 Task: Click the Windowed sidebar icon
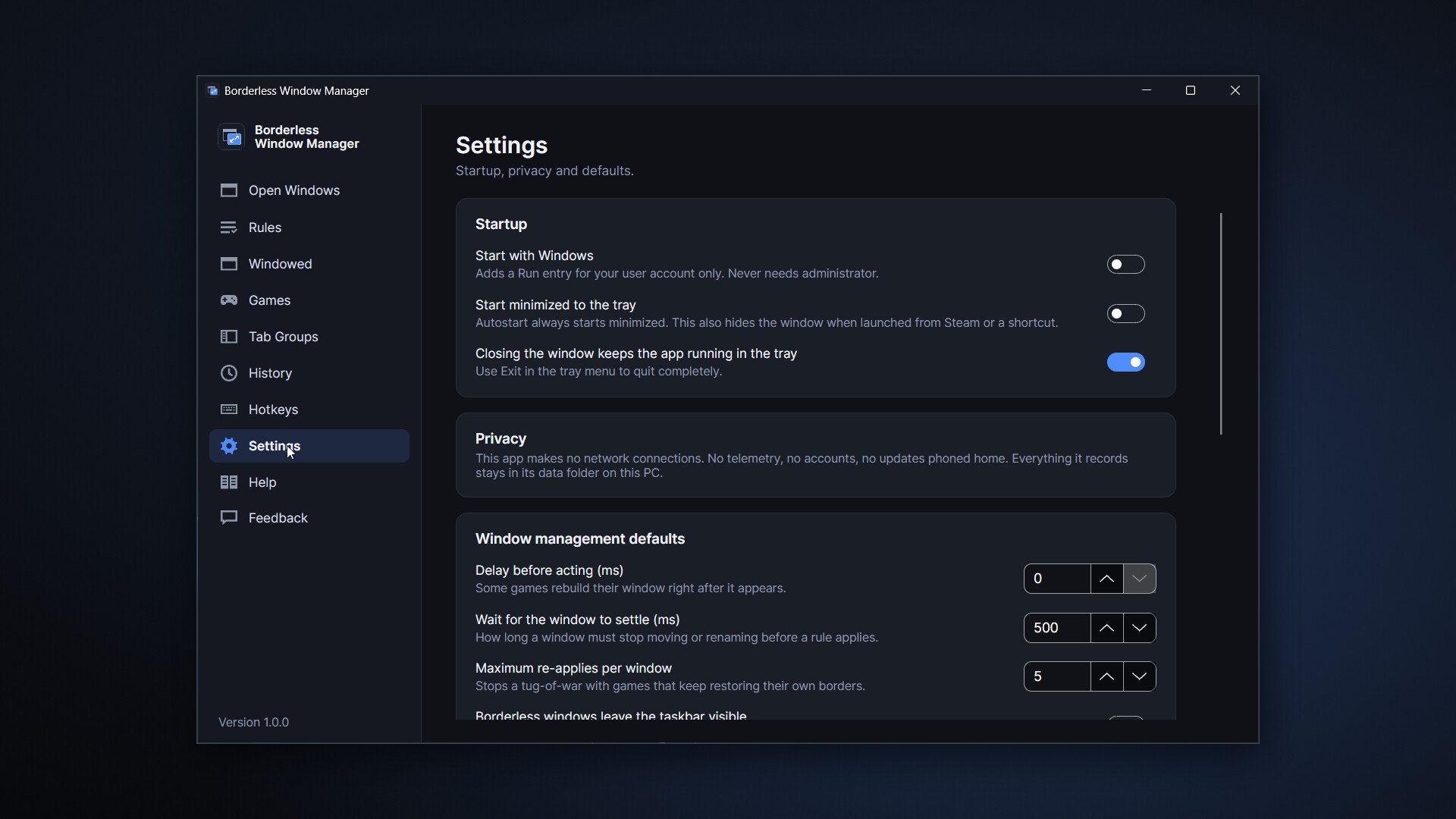coord(229,264)
